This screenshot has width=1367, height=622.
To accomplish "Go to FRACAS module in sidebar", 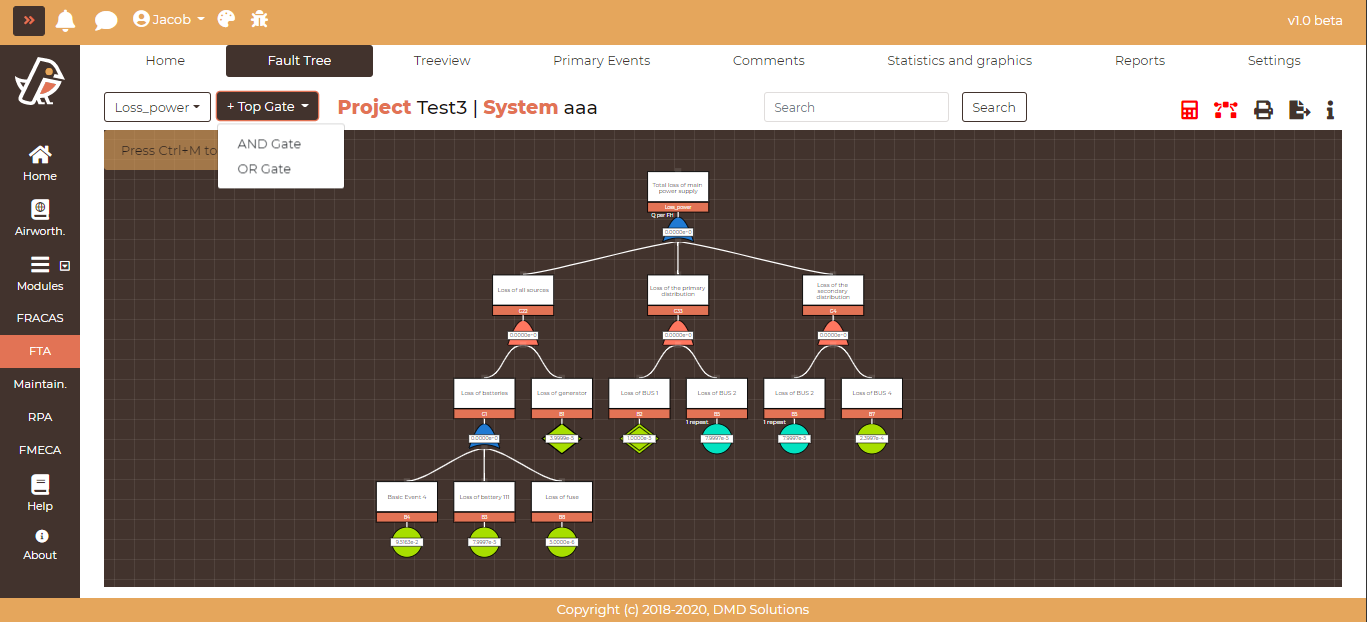I will click(40, 318).
